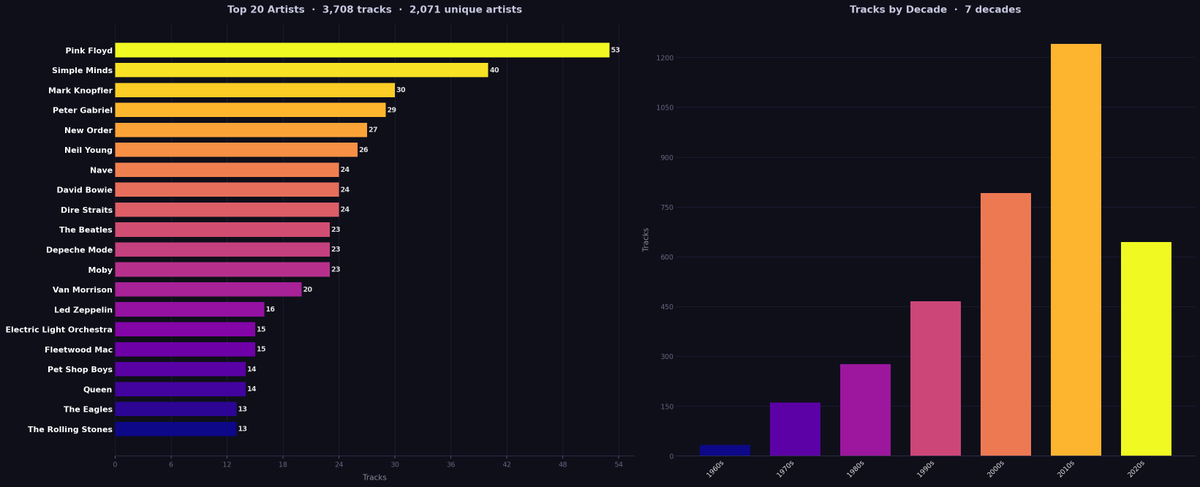Click the Fleetwood Mac bar

[185, 349]
